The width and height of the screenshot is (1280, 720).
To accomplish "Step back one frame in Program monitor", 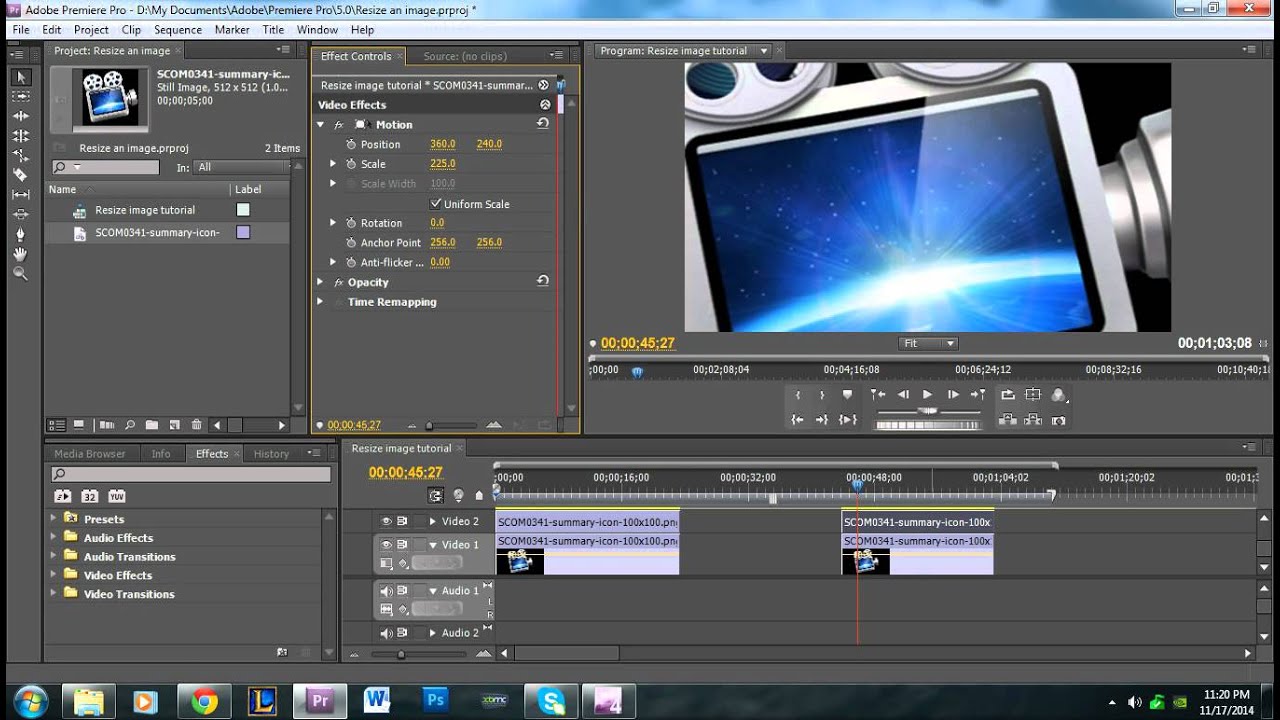I will (x=903, y=395).
